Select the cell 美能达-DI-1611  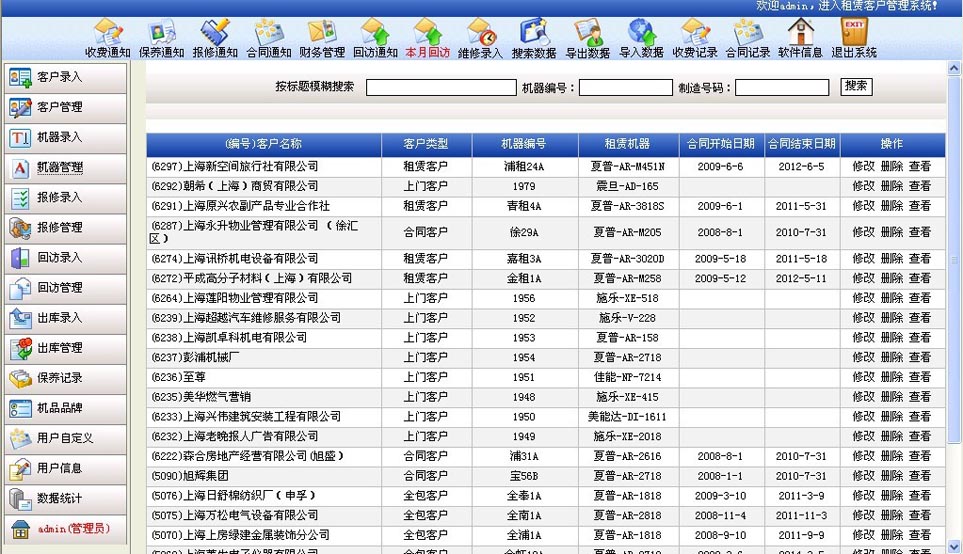click(627, 417)
